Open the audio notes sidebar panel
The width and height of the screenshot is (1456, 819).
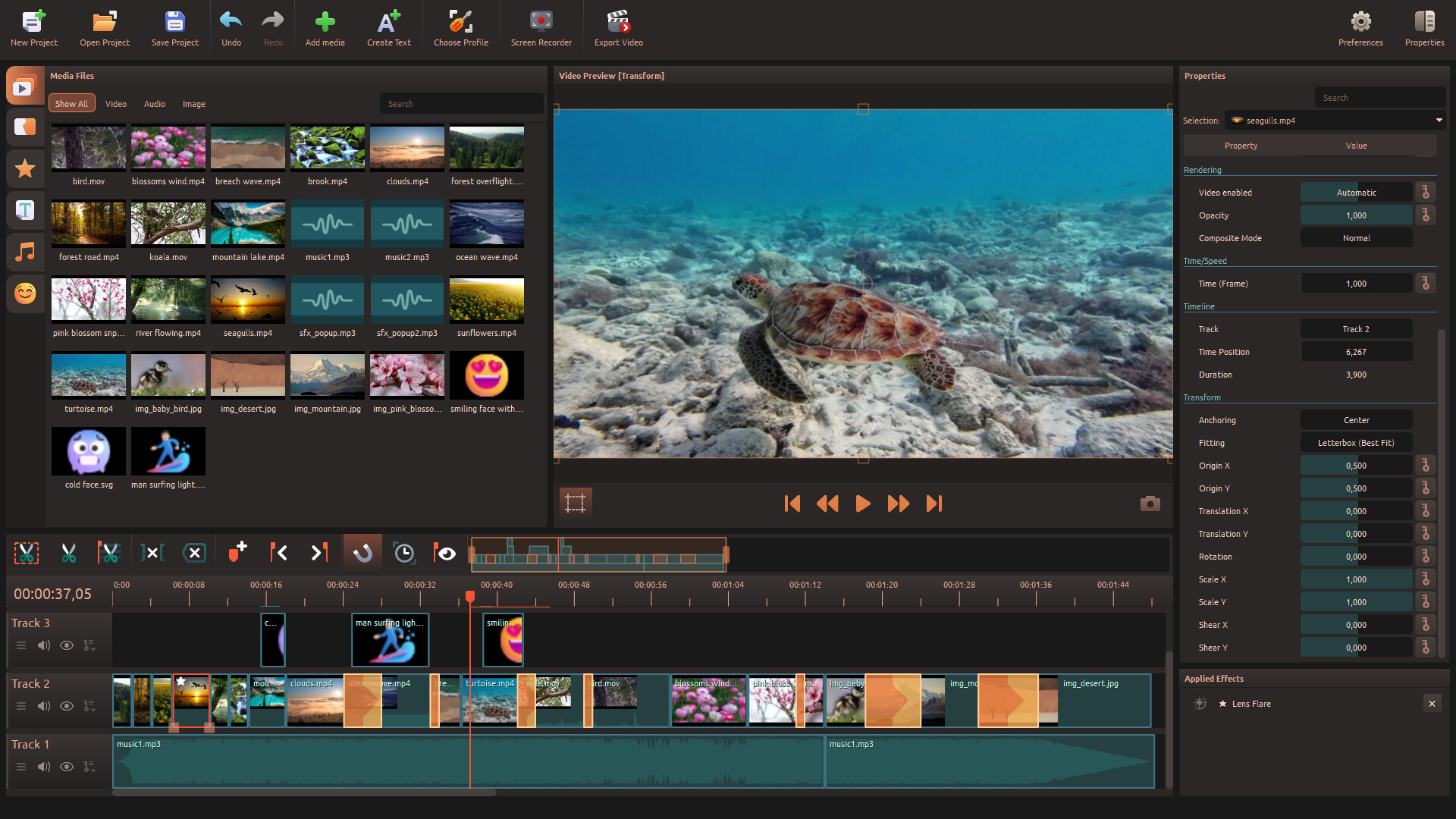click(25, 252)
